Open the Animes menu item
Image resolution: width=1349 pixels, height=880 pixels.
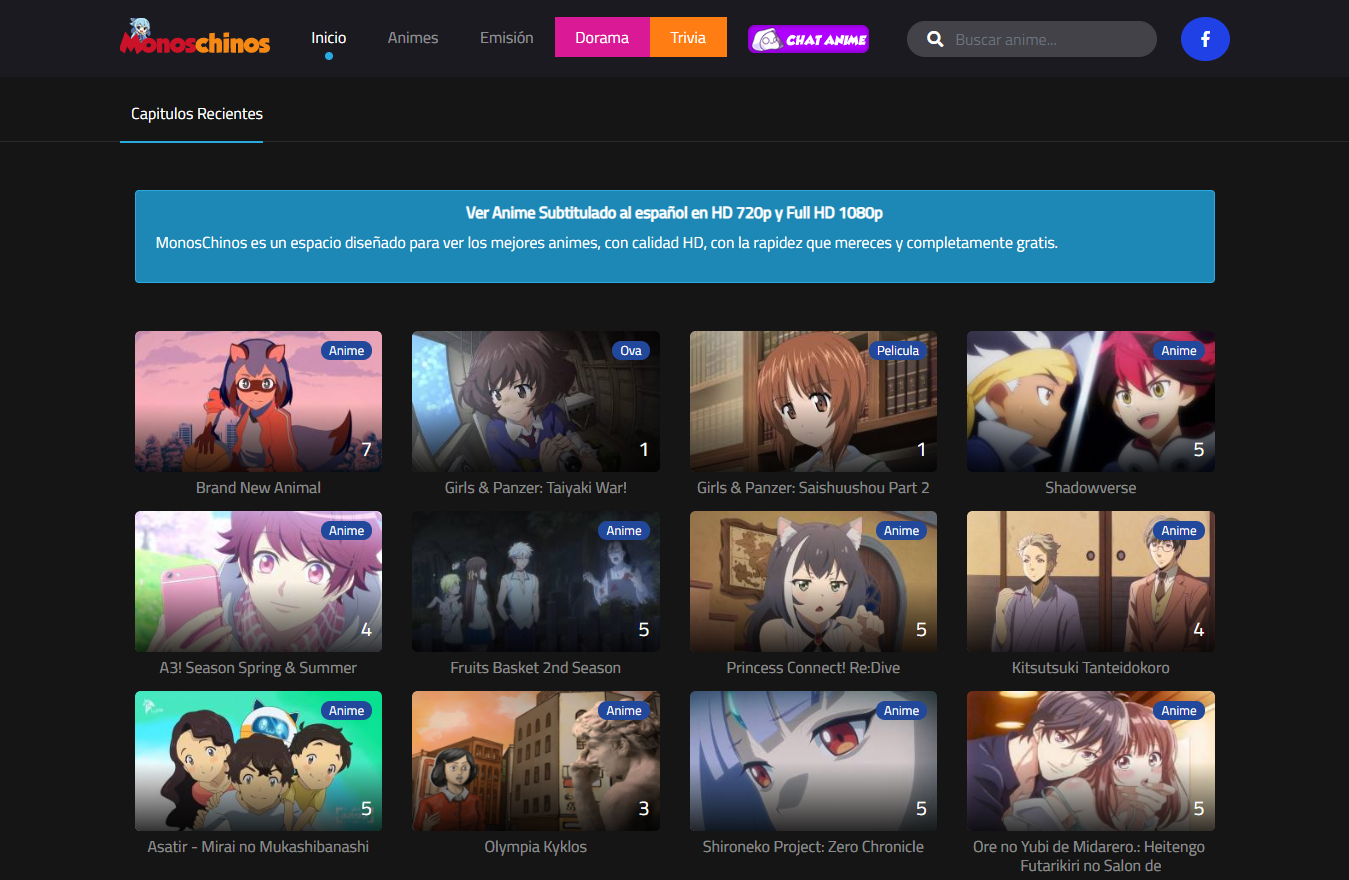click(x=413, y=38)
